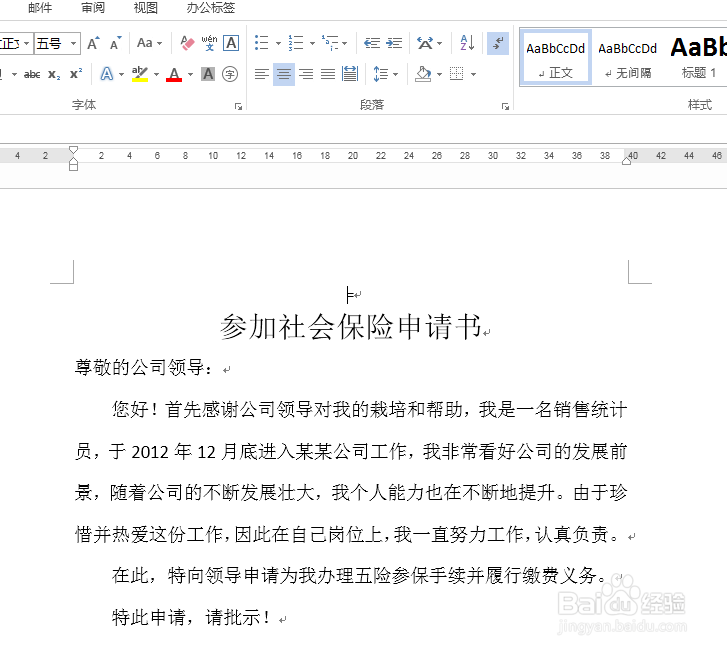Click Line and Paragraph Spacing icon

(381, 74)
